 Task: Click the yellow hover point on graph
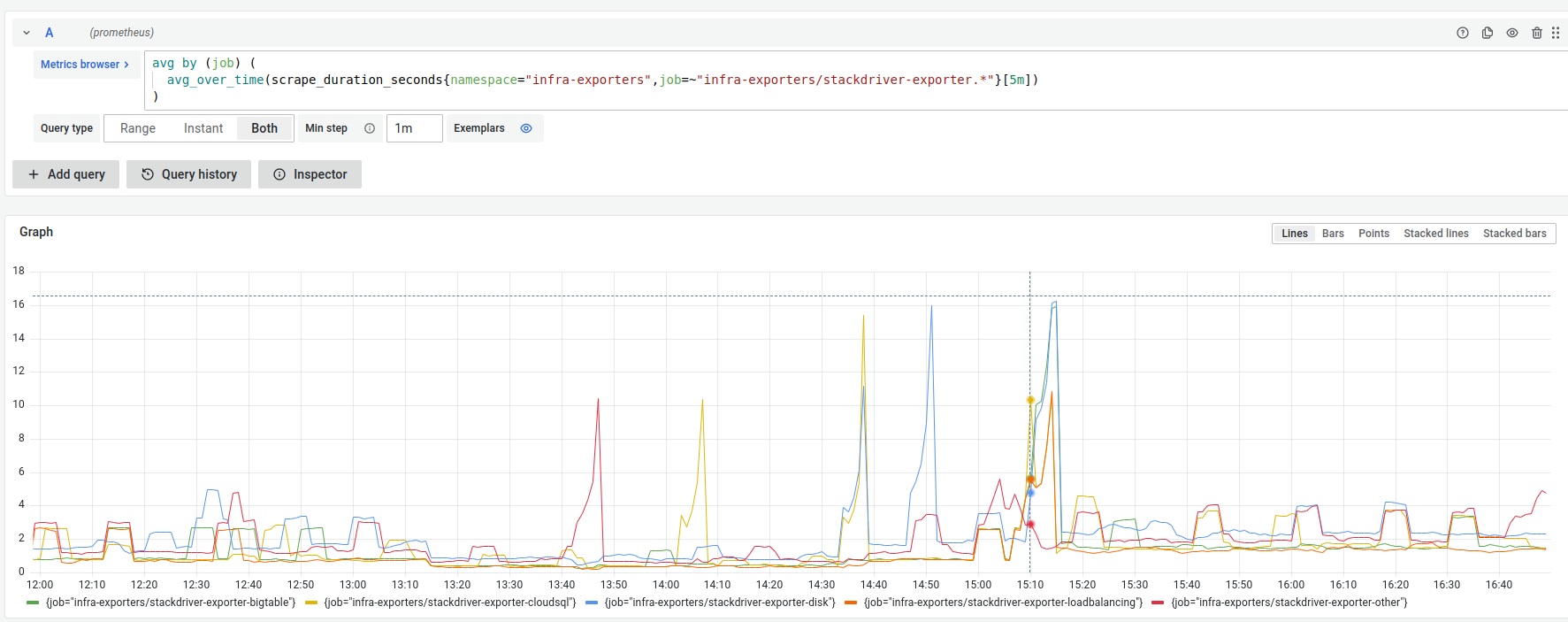(x=1030, y=400)
